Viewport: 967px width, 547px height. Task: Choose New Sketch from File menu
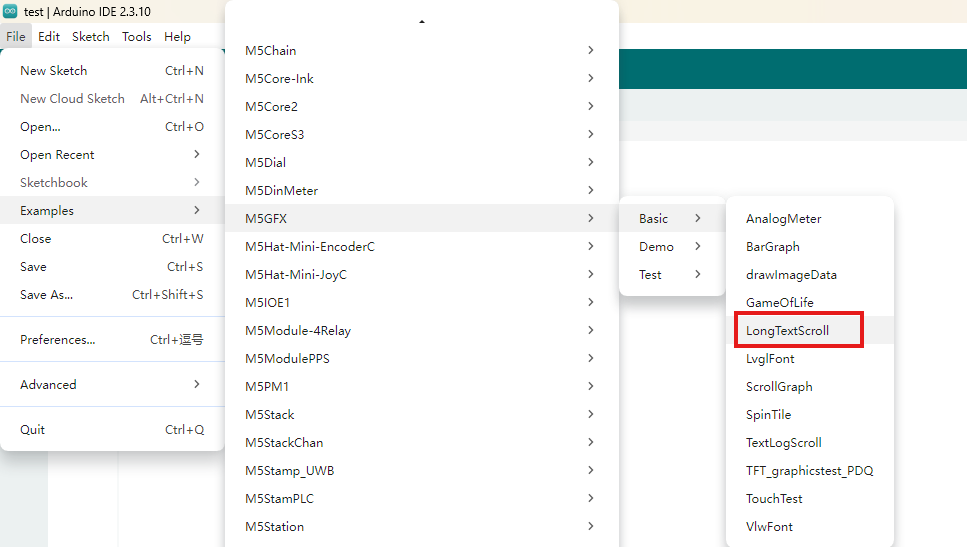(x=112, y=70)
